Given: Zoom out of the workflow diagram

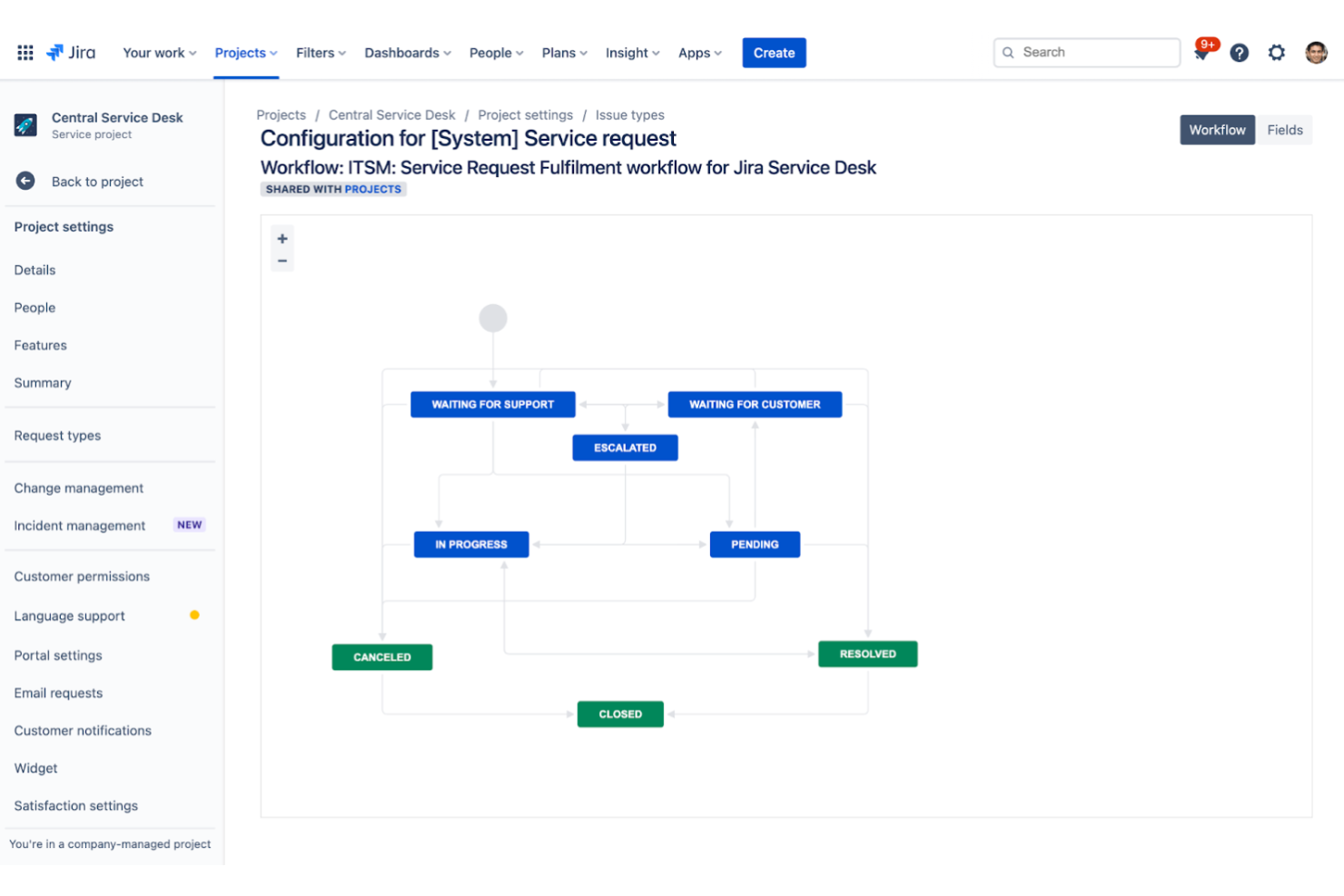Looking at the screenshot, I should [282, 261].
